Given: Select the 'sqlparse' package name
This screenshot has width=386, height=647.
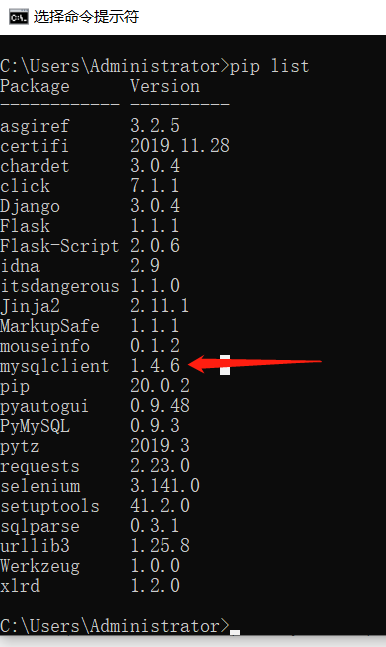Looking at the screenshot, I should pyautogui.click(x=40, y=527).
